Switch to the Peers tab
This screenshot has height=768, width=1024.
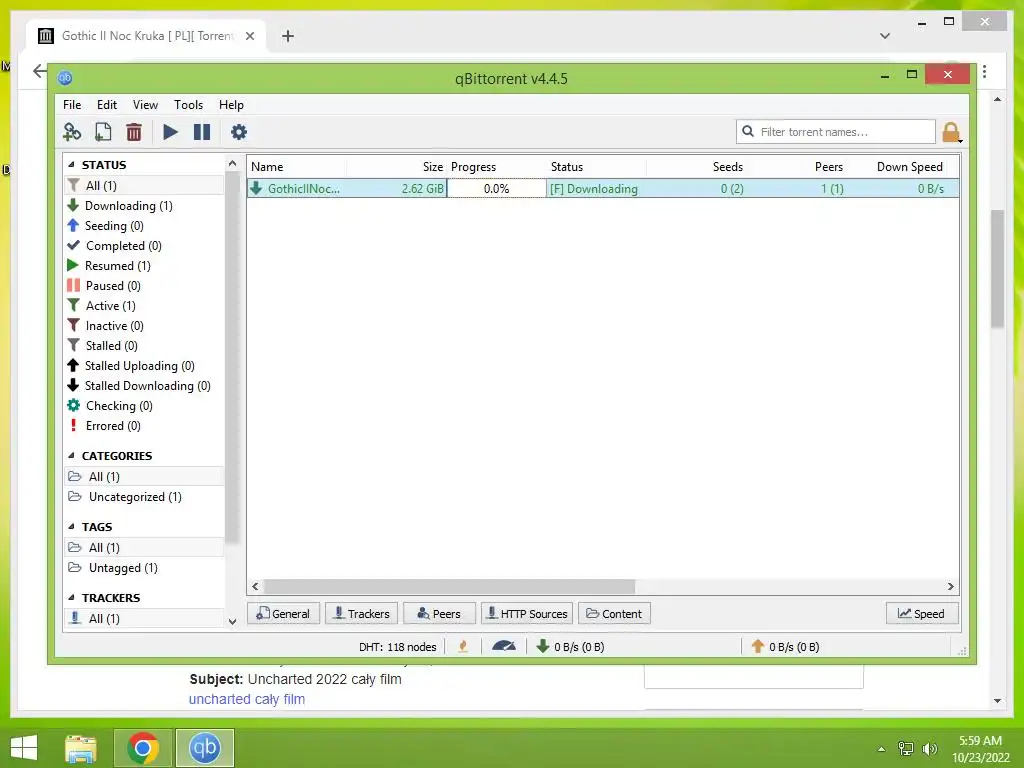(x=440, y=614)
